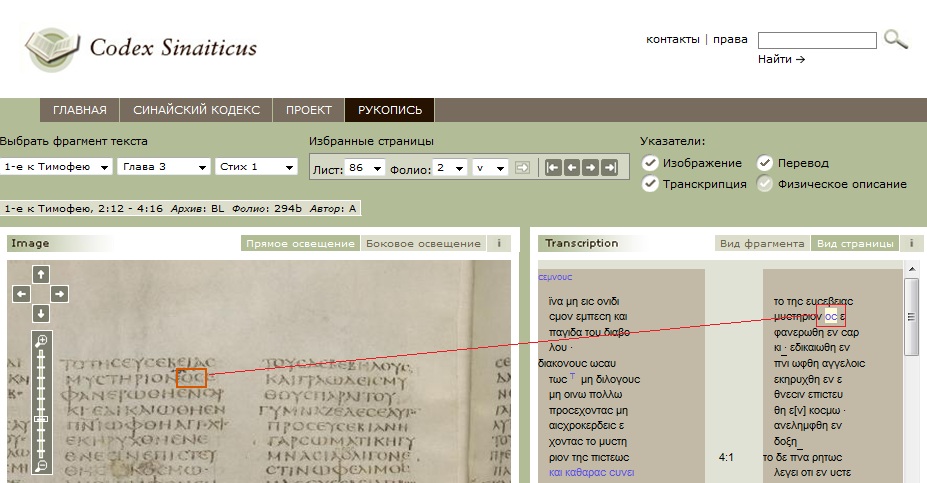
Task: Pan the manuscript image up
Action: [x=41, y=273]
